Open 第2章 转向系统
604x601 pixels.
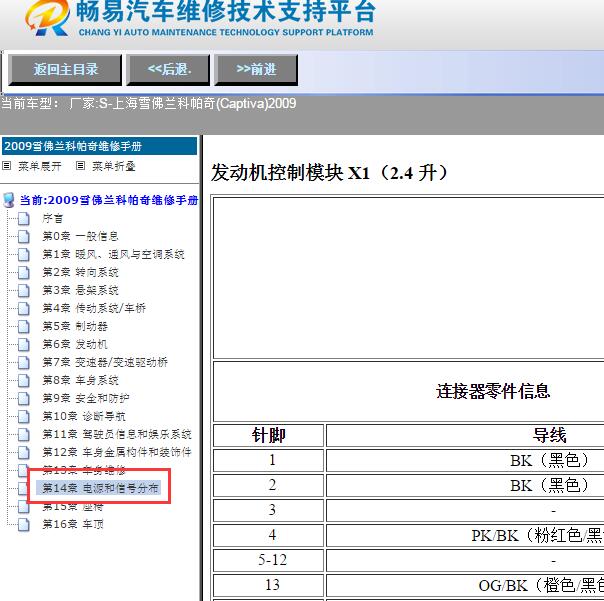tap(80, 272)
